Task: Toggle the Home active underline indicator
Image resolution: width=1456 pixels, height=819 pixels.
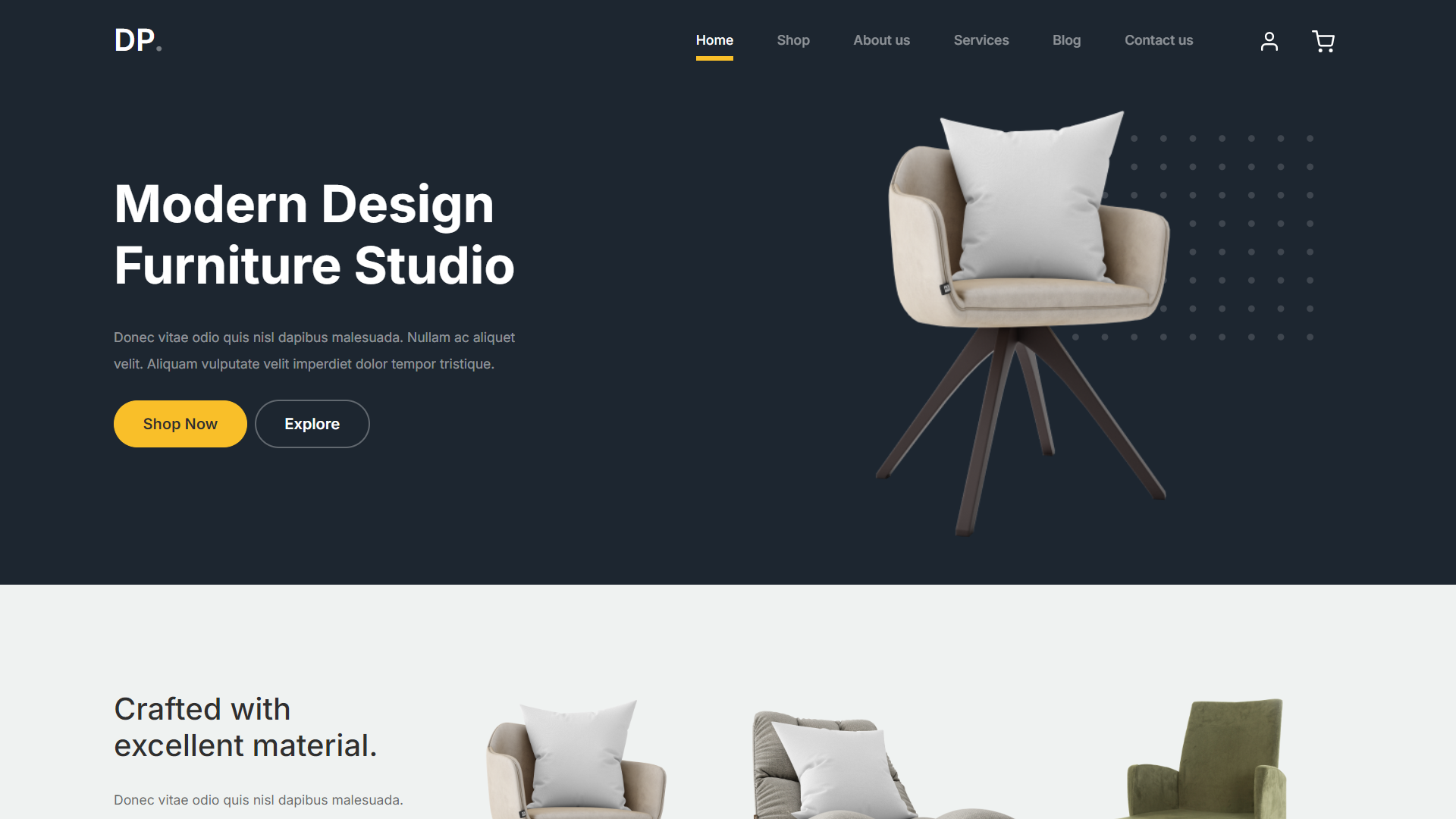Action: click(714, 58)
